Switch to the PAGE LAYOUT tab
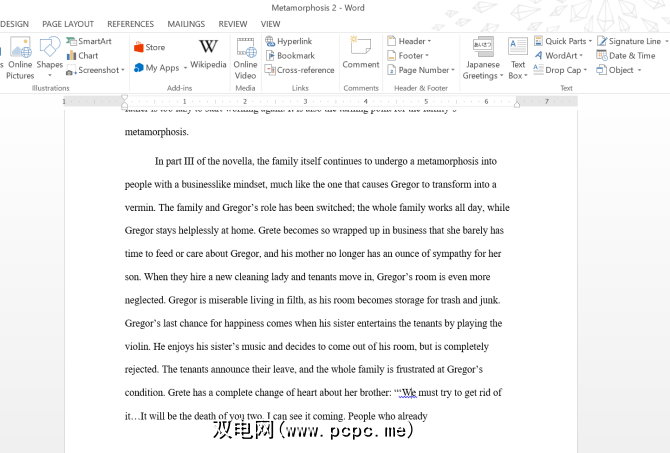 [x=68, y=24]
